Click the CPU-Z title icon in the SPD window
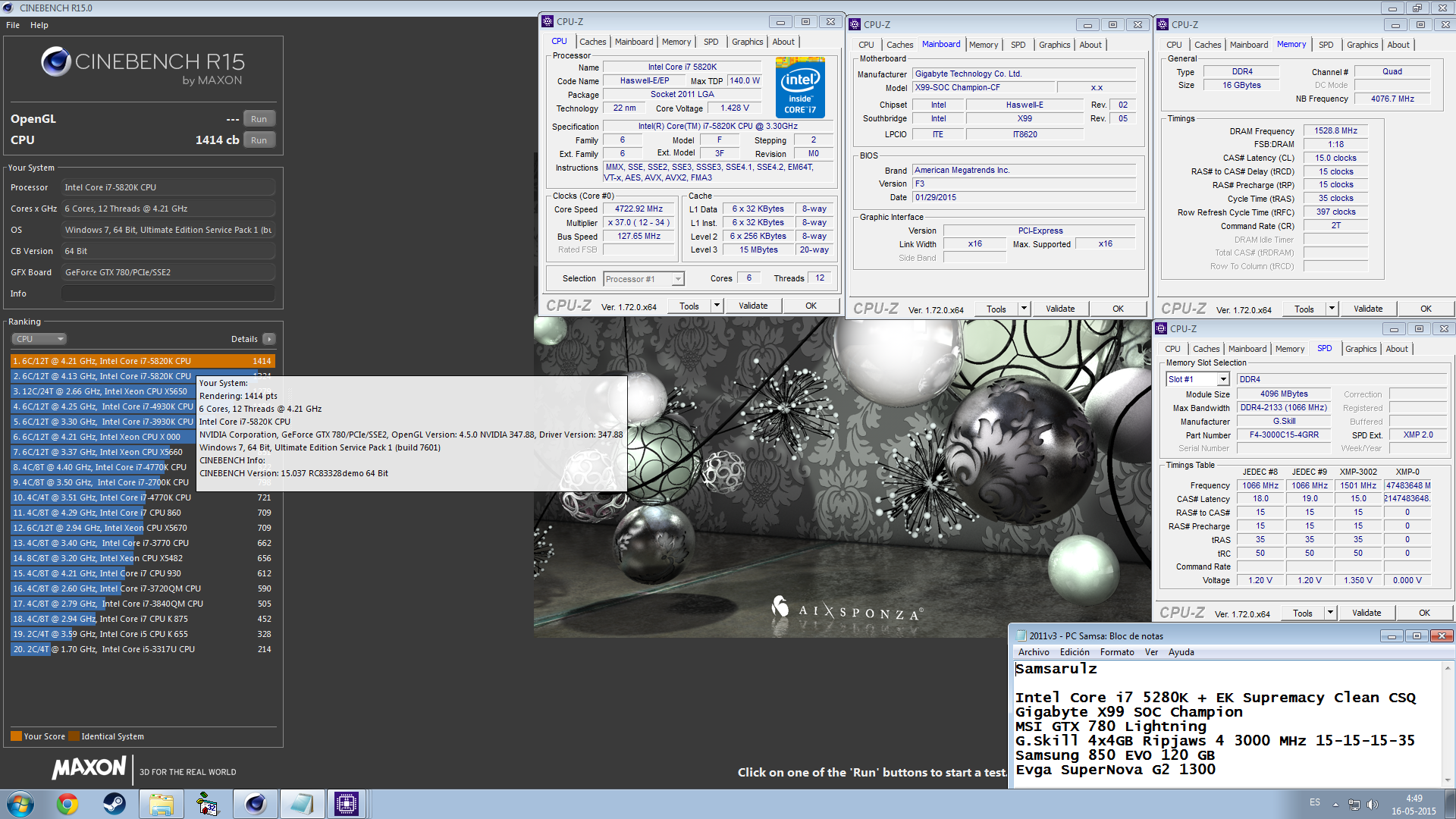This screenshot has width=1456, height=819. (x=1161, y=328)
